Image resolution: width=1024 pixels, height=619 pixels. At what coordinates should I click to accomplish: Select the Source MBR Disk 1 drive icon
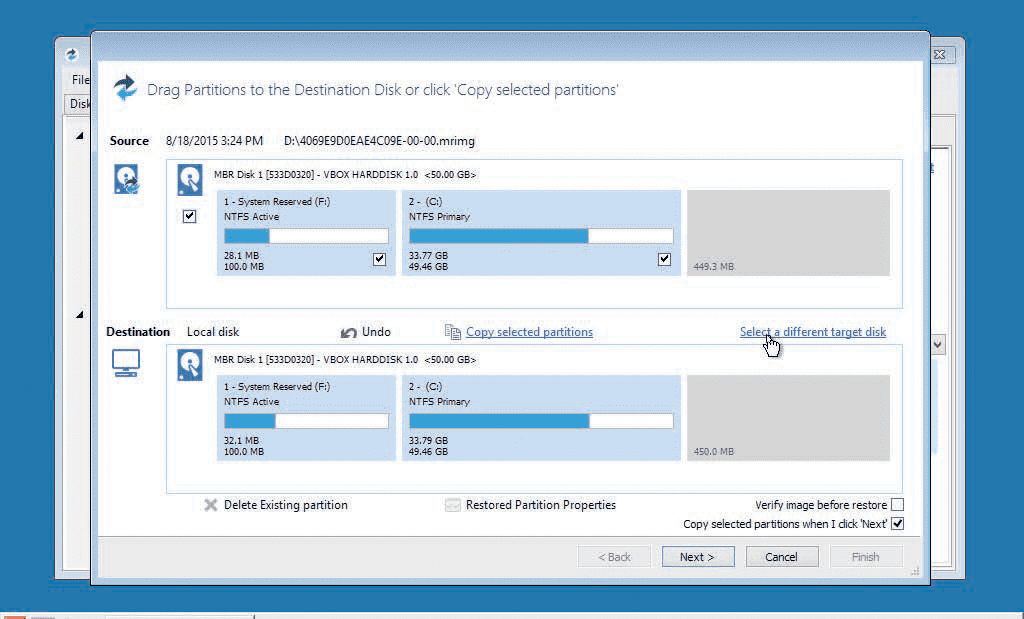pos(190,180)
